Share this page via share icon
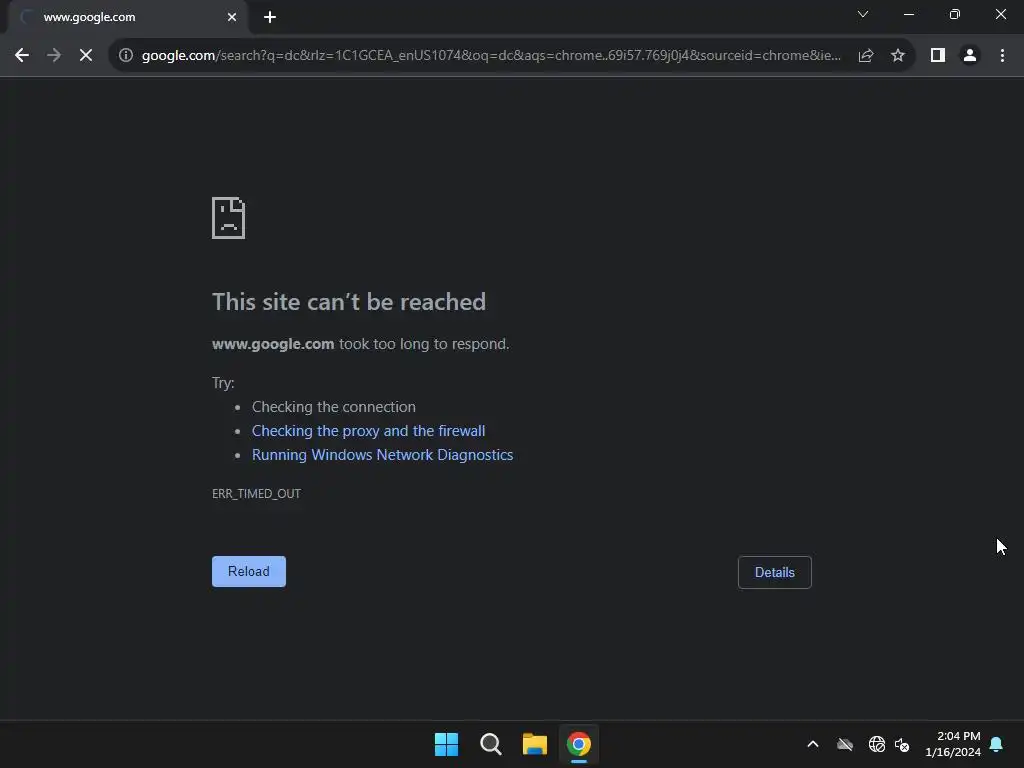The height and width of the screenshot is (768, 1024). coord(866,56)
